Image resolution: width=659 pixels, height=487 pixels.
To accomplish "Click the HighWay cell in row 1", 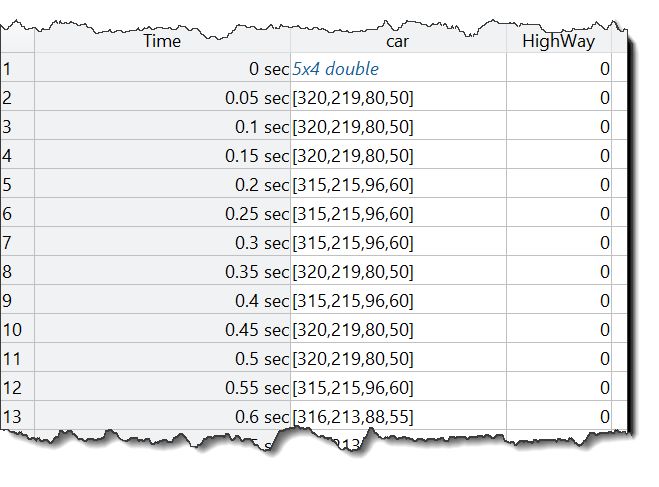I will point(558,69).
